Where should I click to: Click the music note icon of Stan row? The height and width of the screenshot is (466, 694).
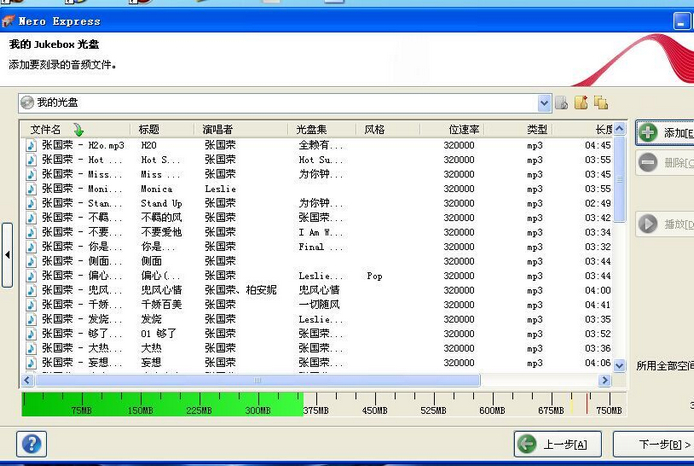[x=31, y=204]
